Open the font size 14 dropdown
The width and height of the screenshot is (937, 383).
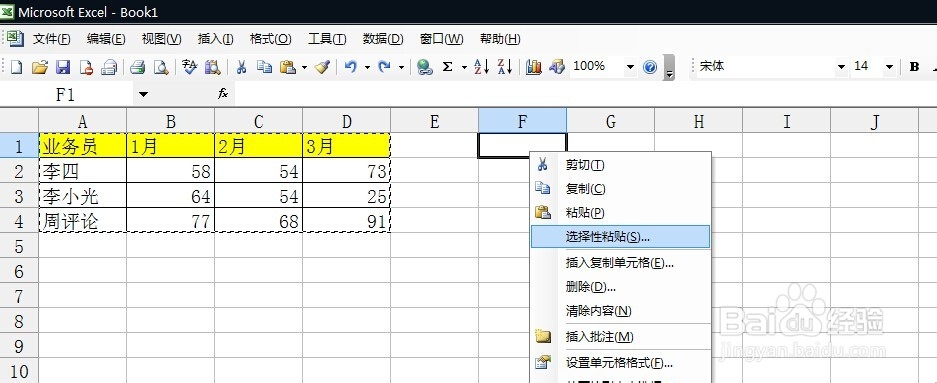[x=889, y=67]
